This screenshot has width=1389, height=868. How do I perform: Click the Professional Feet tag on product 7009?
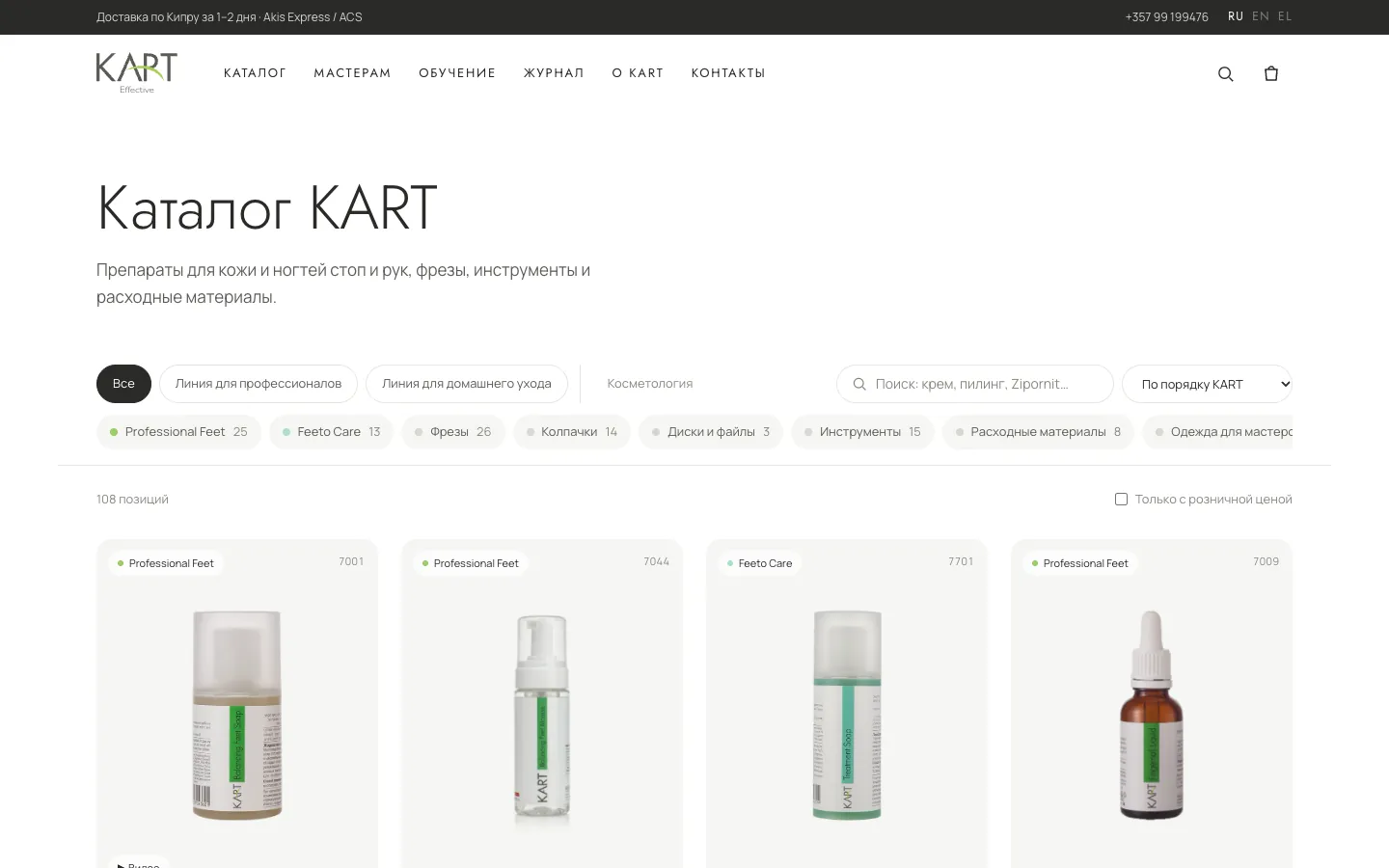(1080, 563)
